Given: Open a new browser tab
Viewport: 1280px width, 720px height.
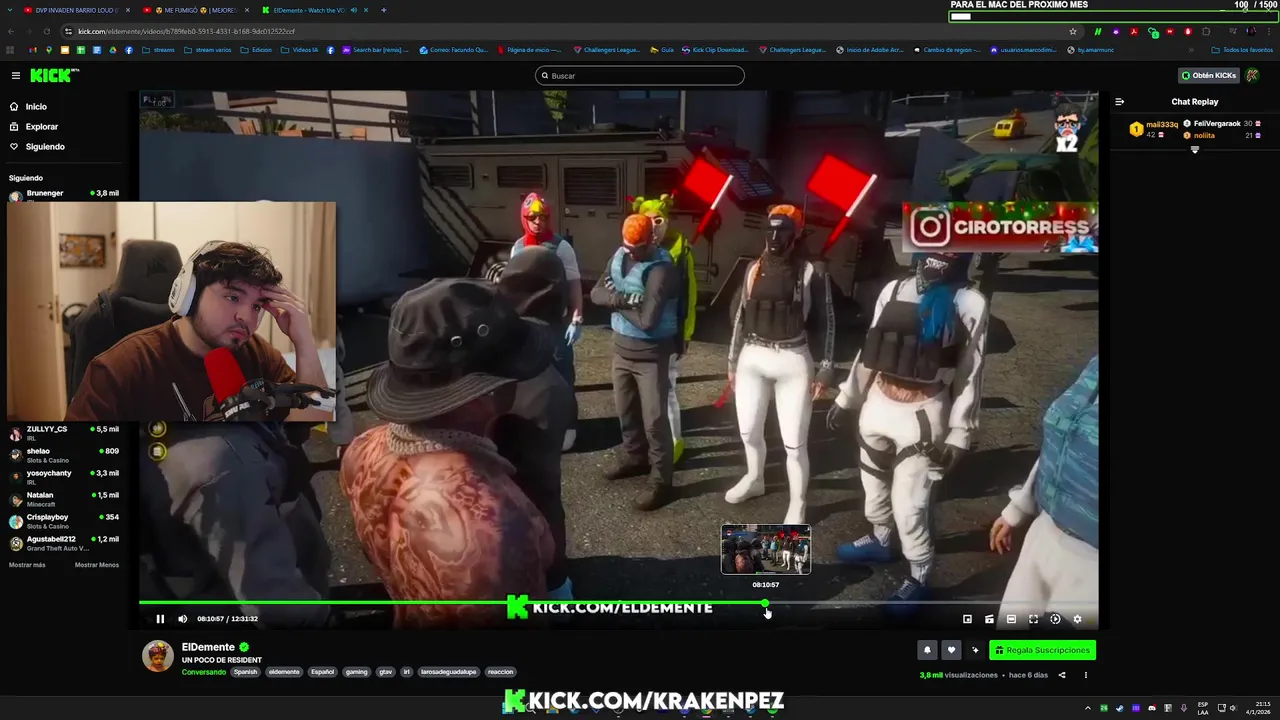Looking at the screenshot, I should [383, 10].
